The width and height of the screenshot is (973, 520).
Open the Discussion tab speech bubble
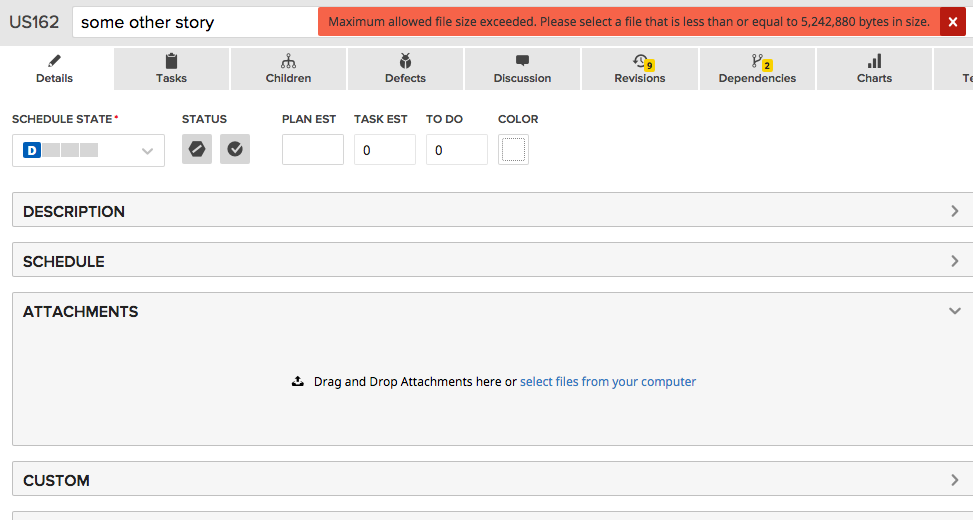point(522,69)
